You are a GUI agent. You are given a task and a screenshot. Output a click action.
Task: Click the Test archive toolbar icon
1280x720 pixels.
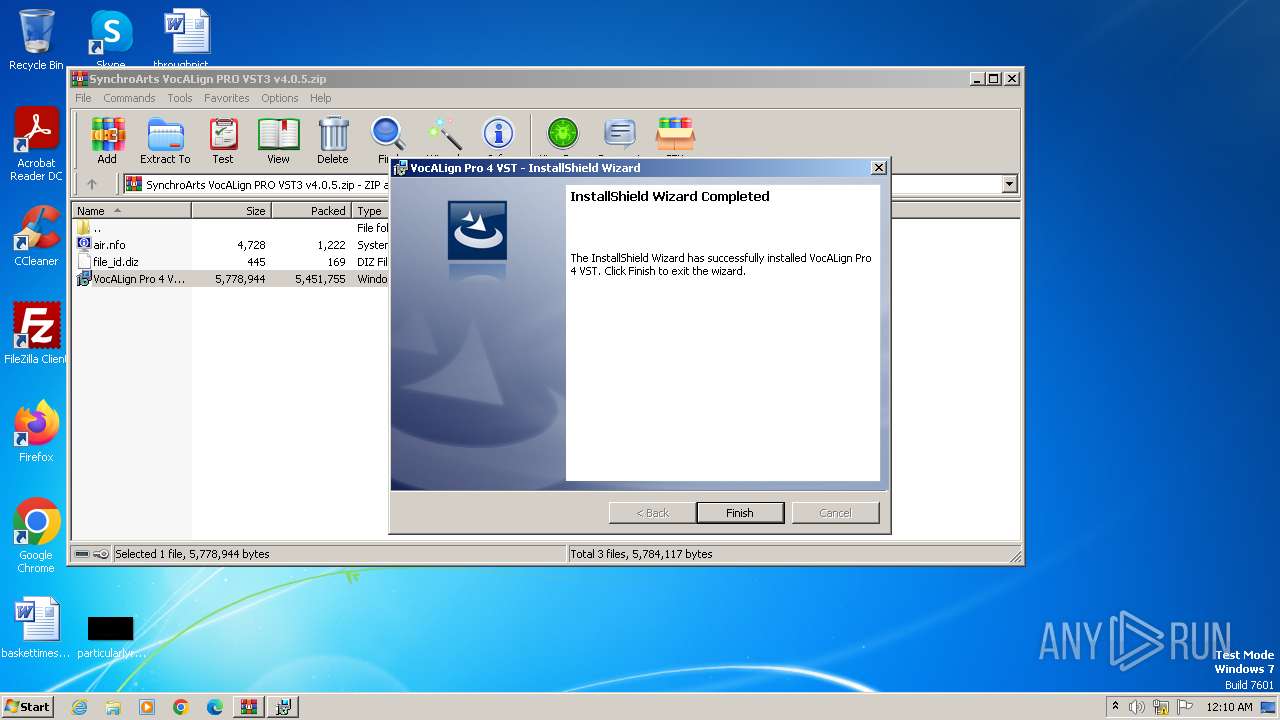click(x=223, y=140)
